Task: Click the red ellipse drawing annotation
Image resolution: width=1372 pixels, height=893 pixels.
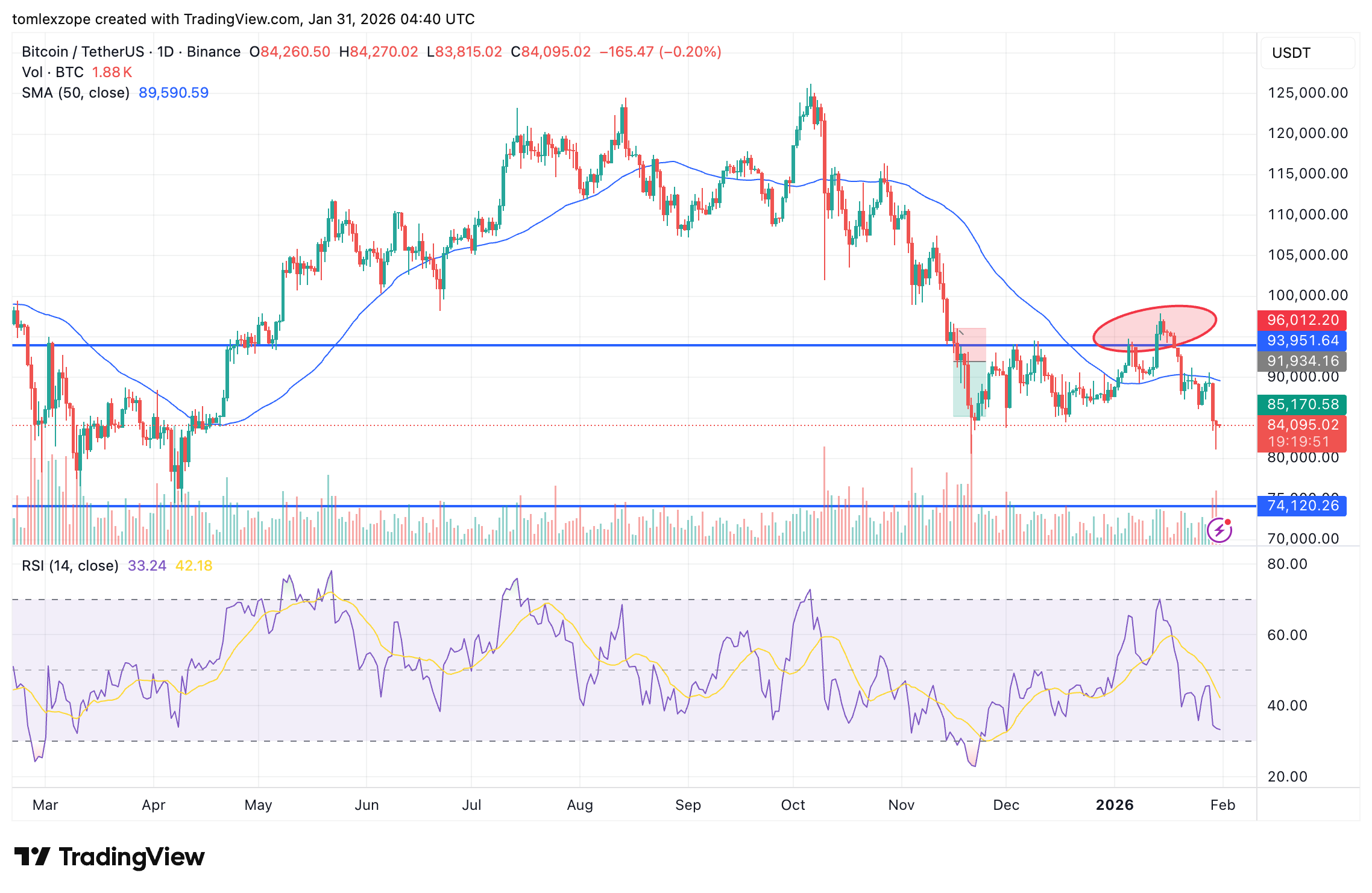Action: click(x=1154, y=328)
